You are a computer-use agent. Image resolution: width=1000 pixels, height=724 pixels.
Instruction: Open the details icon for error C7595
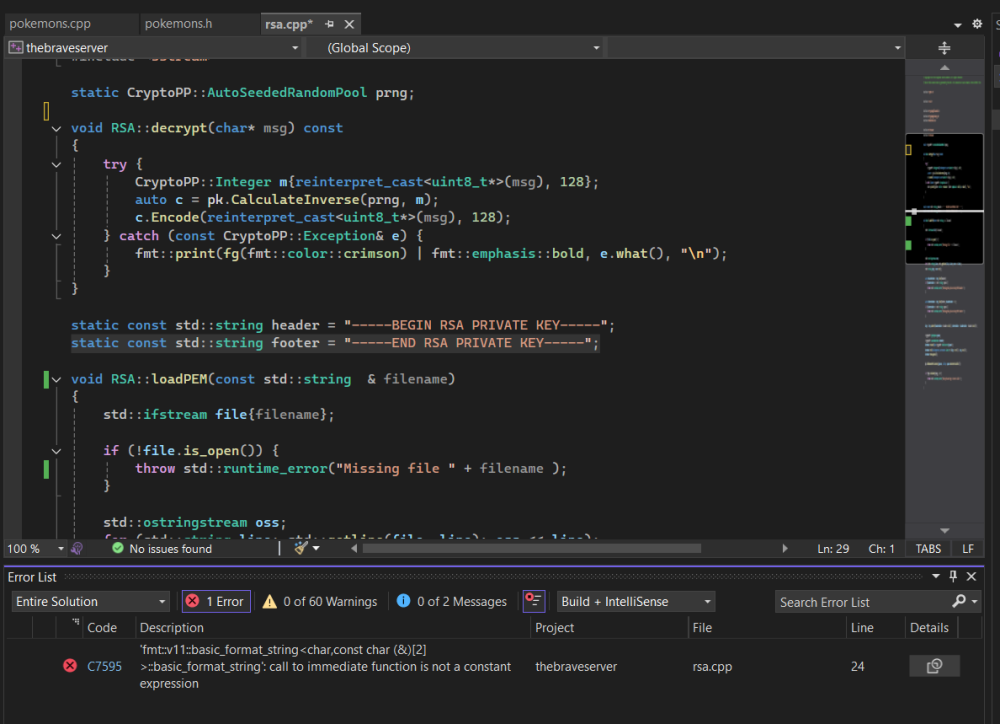(x=934, y=666)
